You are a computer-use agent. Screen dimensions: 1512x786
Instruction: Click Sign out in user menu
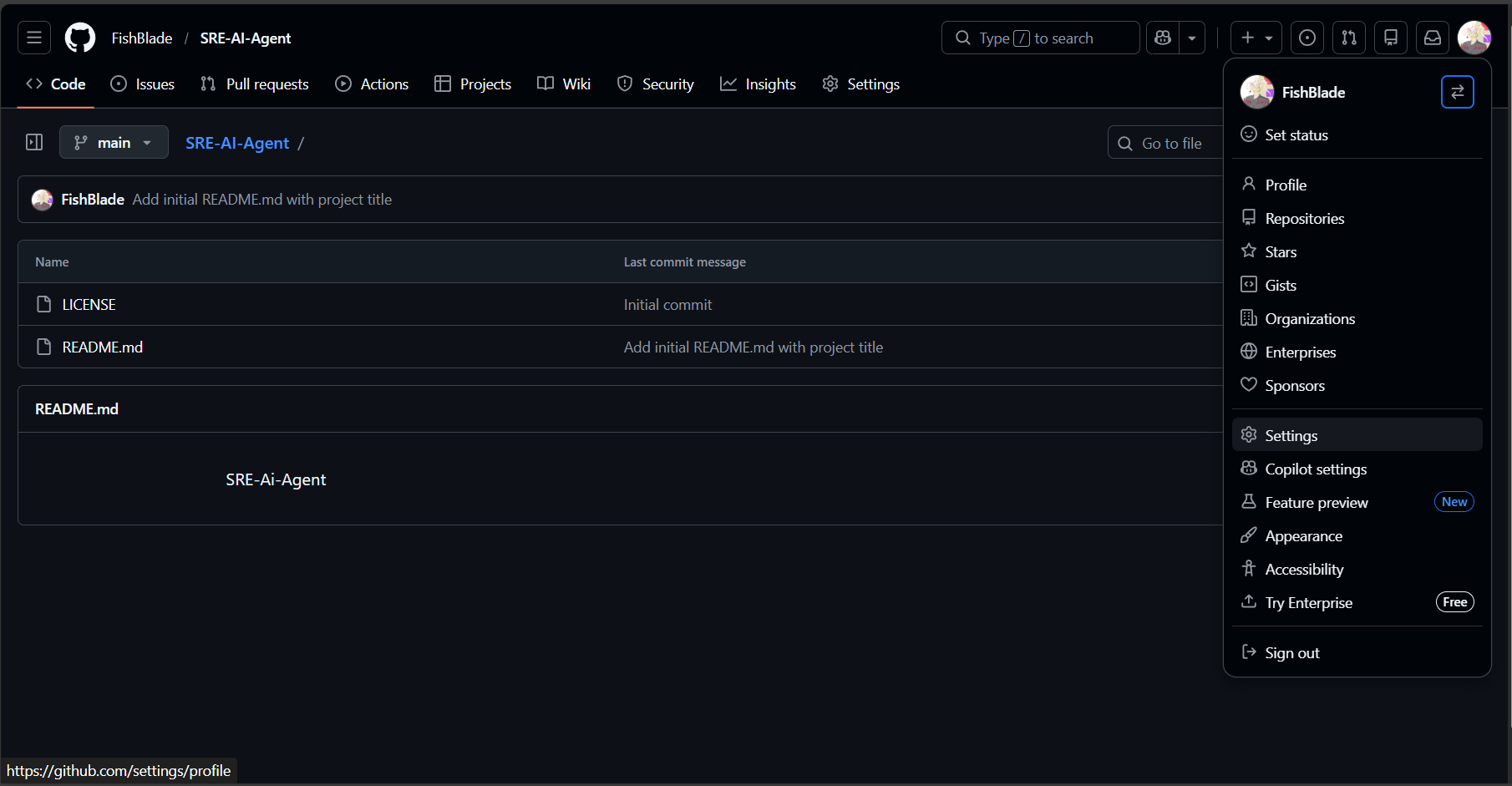click(x=1357, y=652)
